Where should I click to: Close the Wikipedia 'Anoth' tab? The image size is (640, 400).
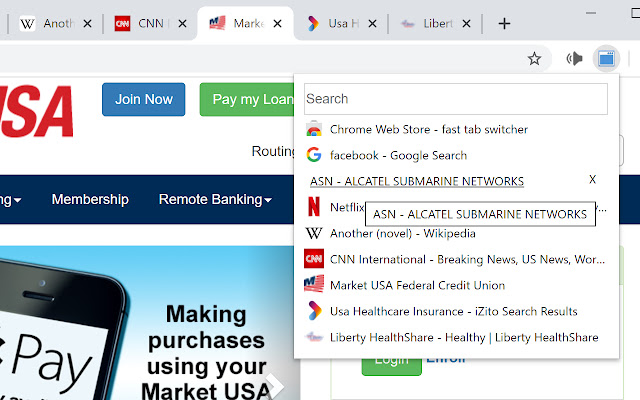87,24
